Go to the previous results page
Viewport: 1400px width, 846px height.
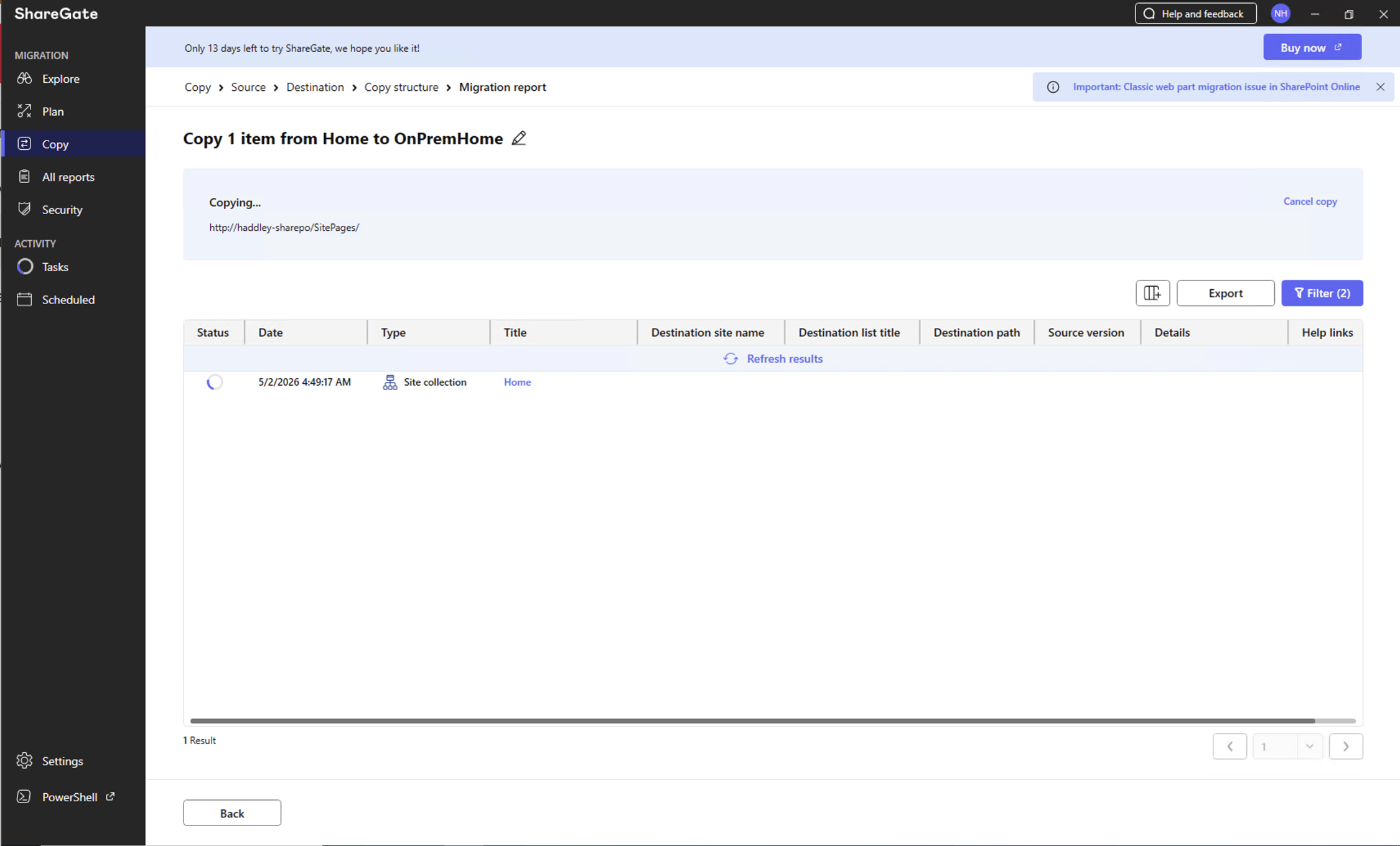click(x=1230, y=746)
